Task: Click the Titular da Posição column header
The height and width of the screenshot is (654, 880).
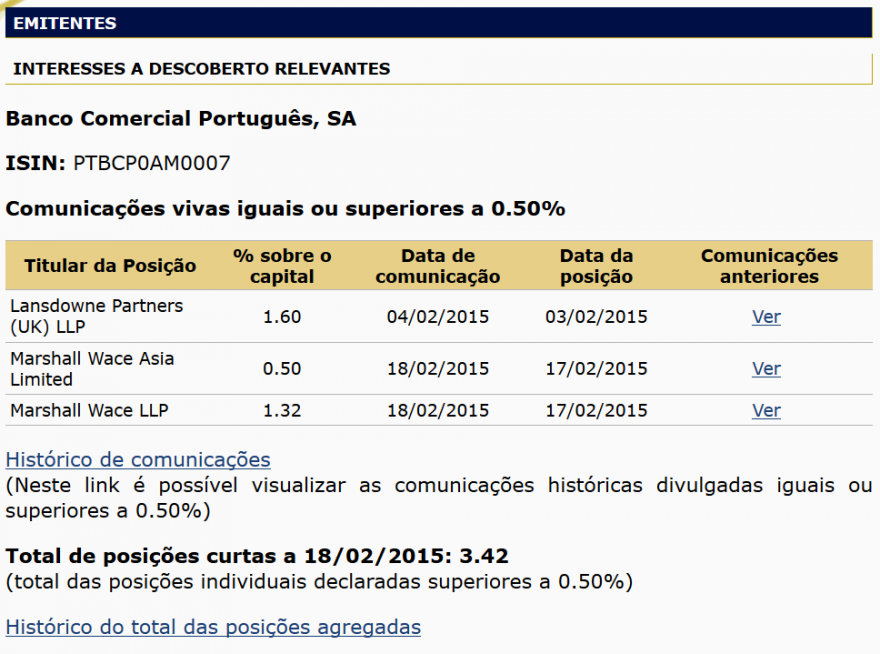Action: [110, 265]
